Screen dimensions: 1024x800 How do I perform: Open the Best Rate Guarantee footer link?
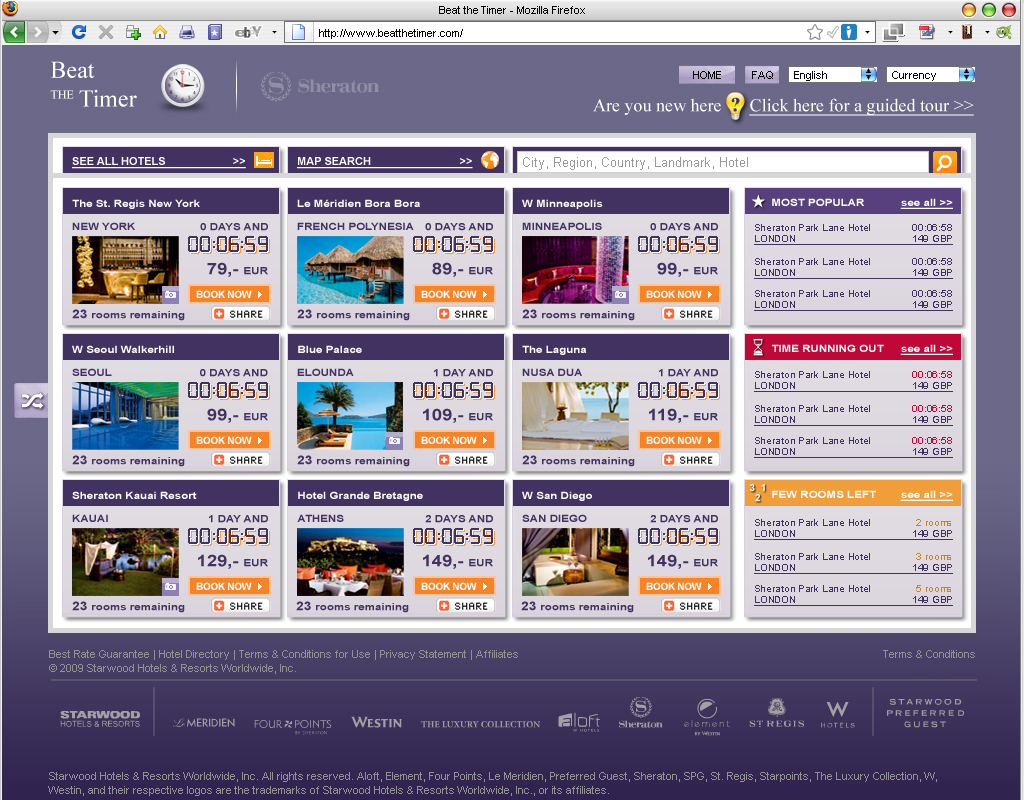click(99, 654)
